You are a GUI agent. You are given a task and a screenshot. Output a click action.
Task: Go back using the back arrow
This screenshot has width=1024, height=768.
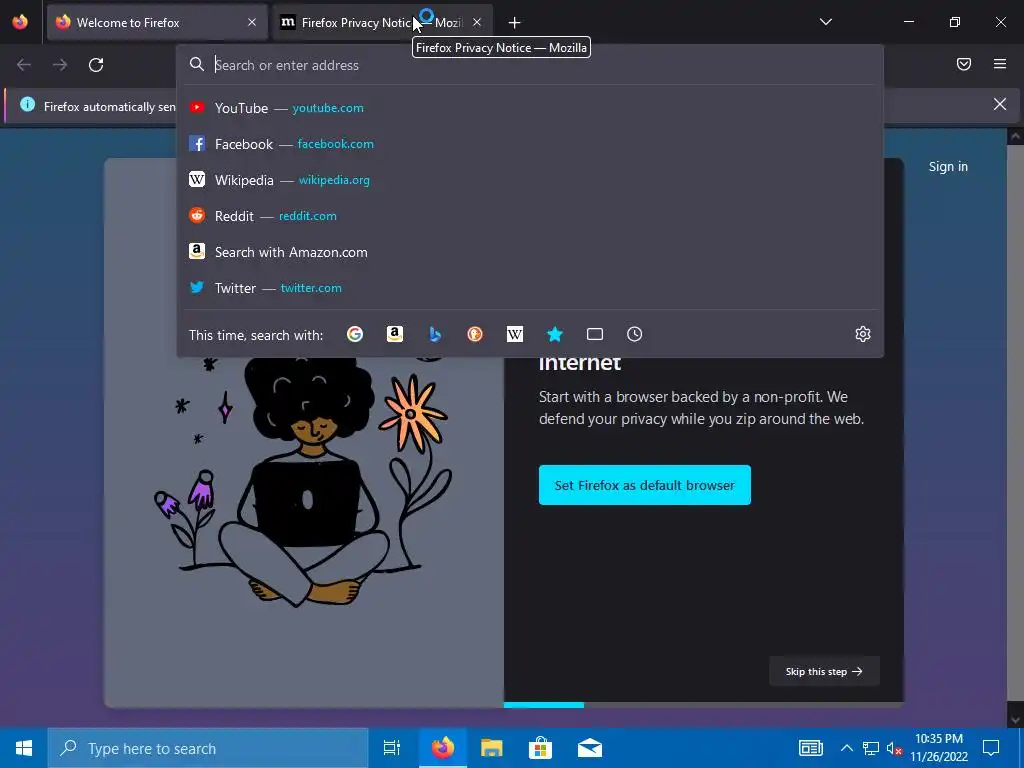point(24,65)
